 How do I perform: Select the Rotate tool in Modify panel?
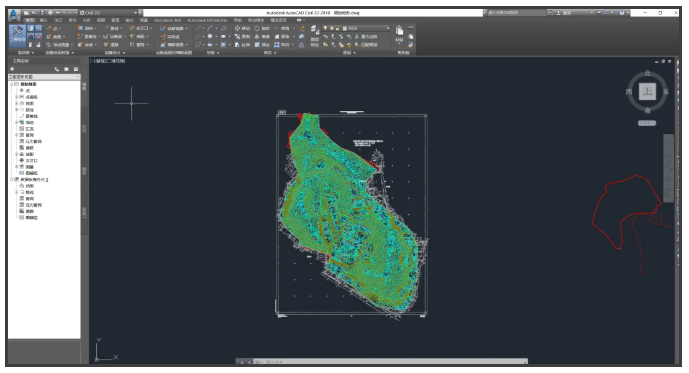(262, 29)
